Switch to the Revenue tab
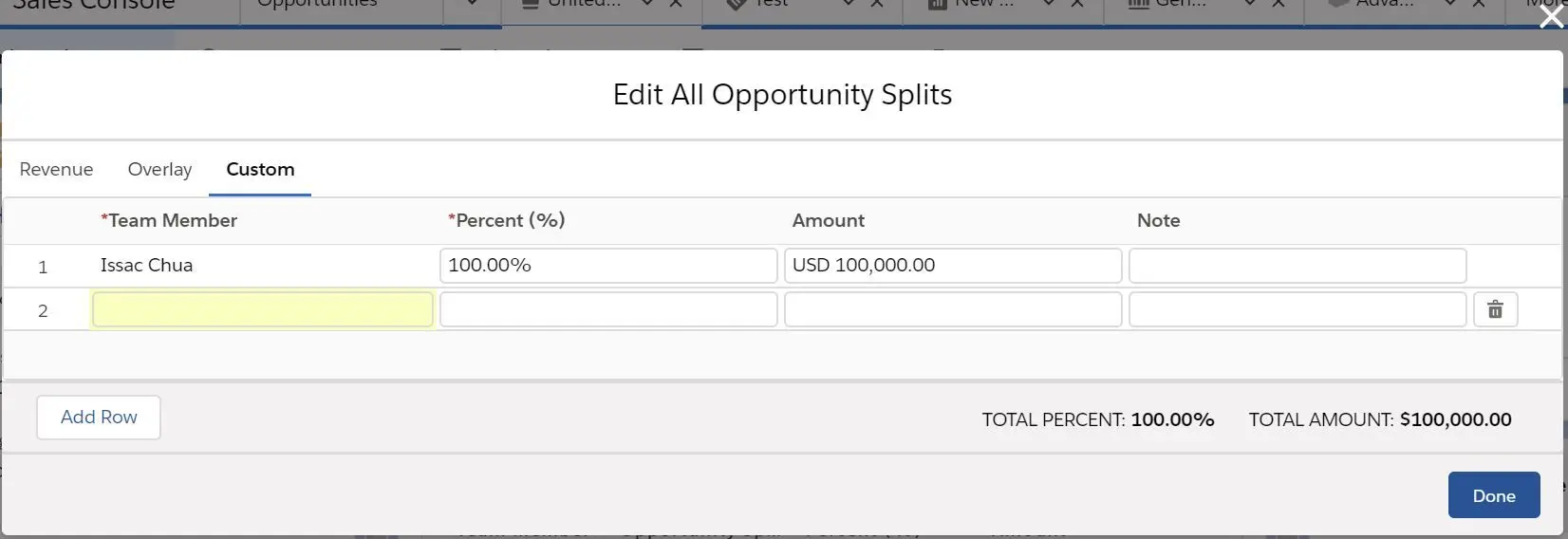The width and height of the screenshot is (1568, 539). pyautogui.click(x=56, y=169)
